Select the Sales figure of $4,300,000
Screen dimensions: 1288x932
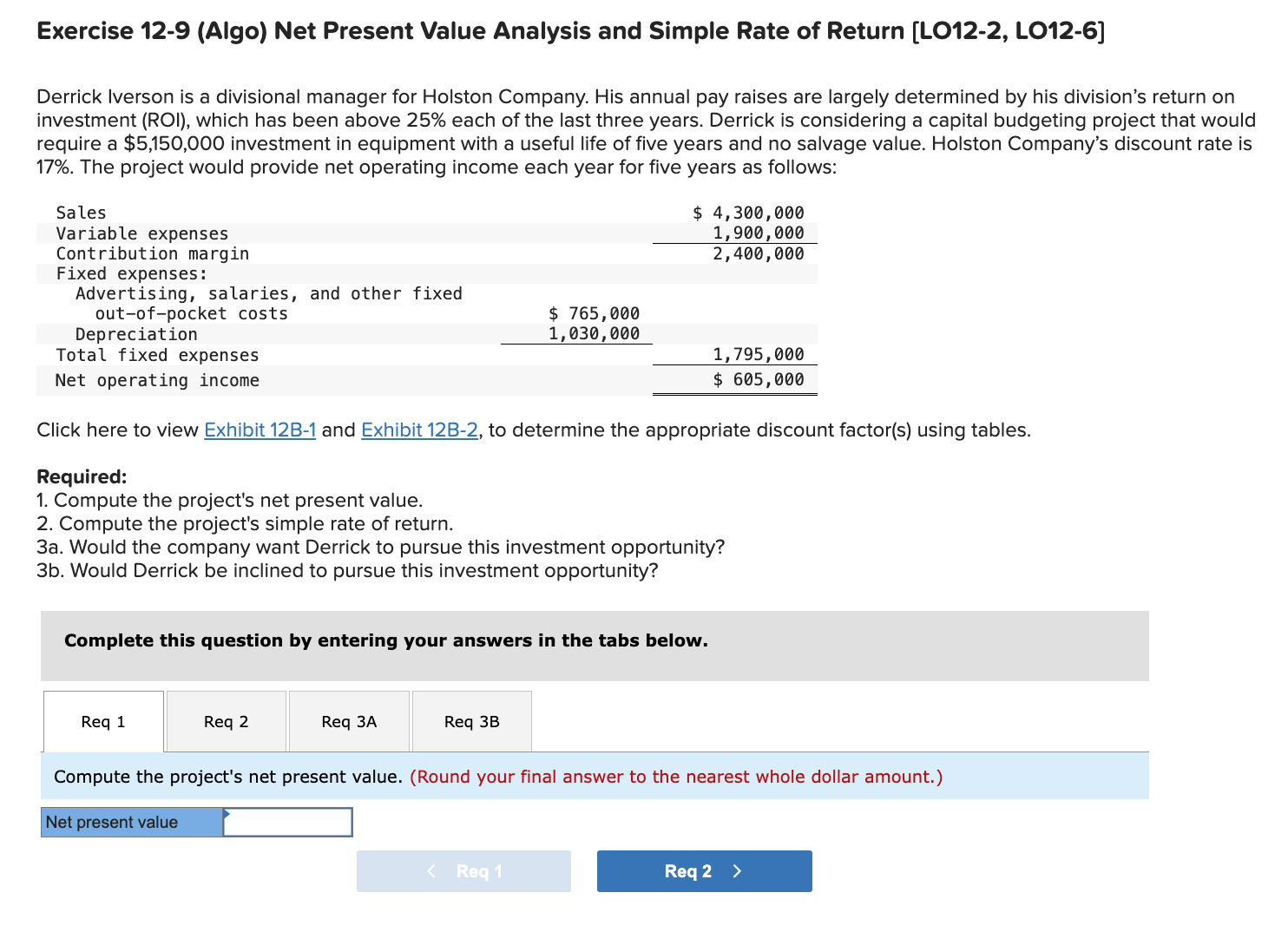(747, 212)
